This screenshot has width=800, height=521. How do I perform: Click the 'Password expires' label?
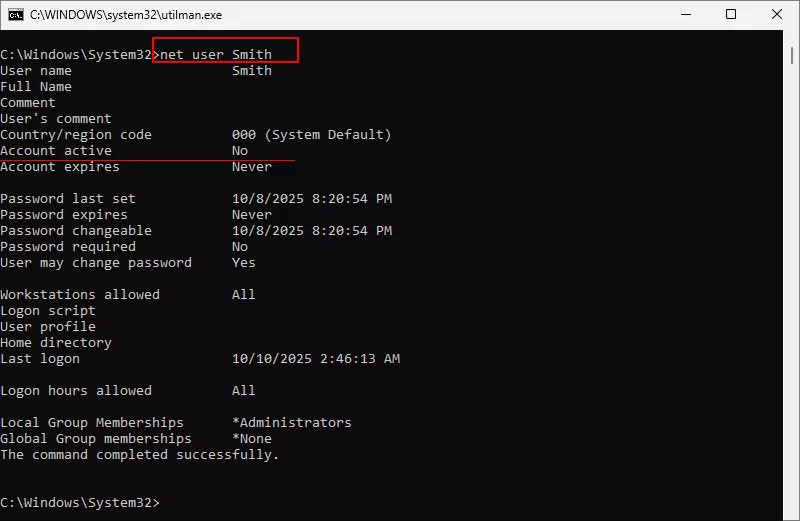point(64,215)
